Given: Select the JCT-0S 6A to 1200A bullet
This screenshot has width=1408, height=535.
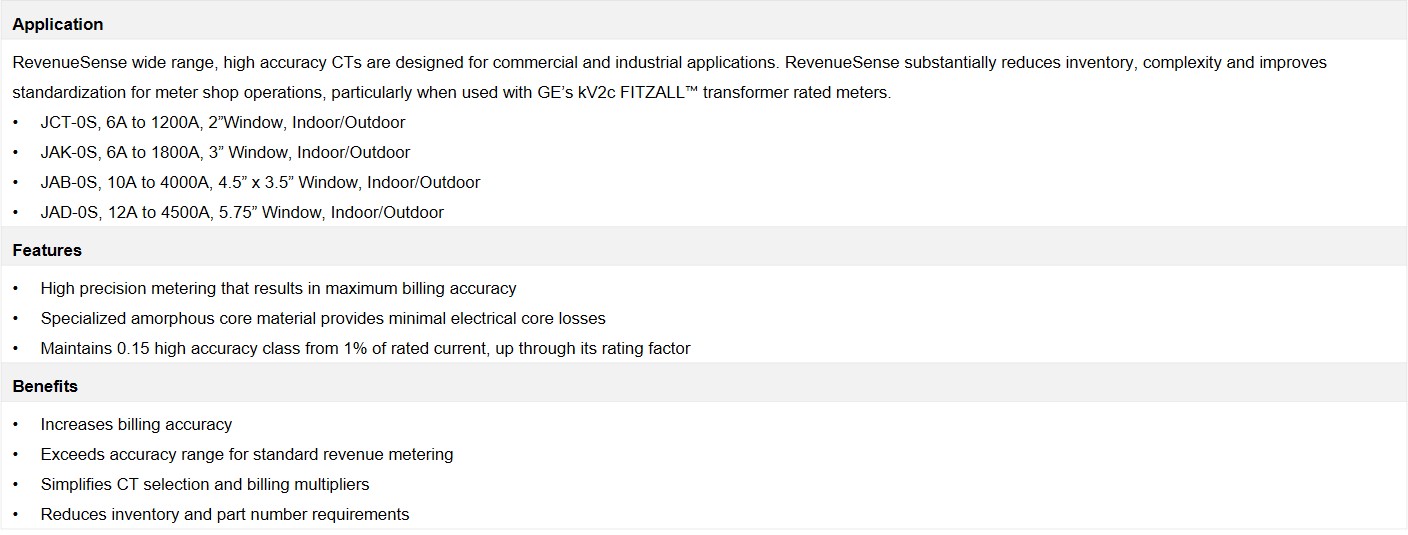Looking at the screenshot, I should tap(222, 122).
